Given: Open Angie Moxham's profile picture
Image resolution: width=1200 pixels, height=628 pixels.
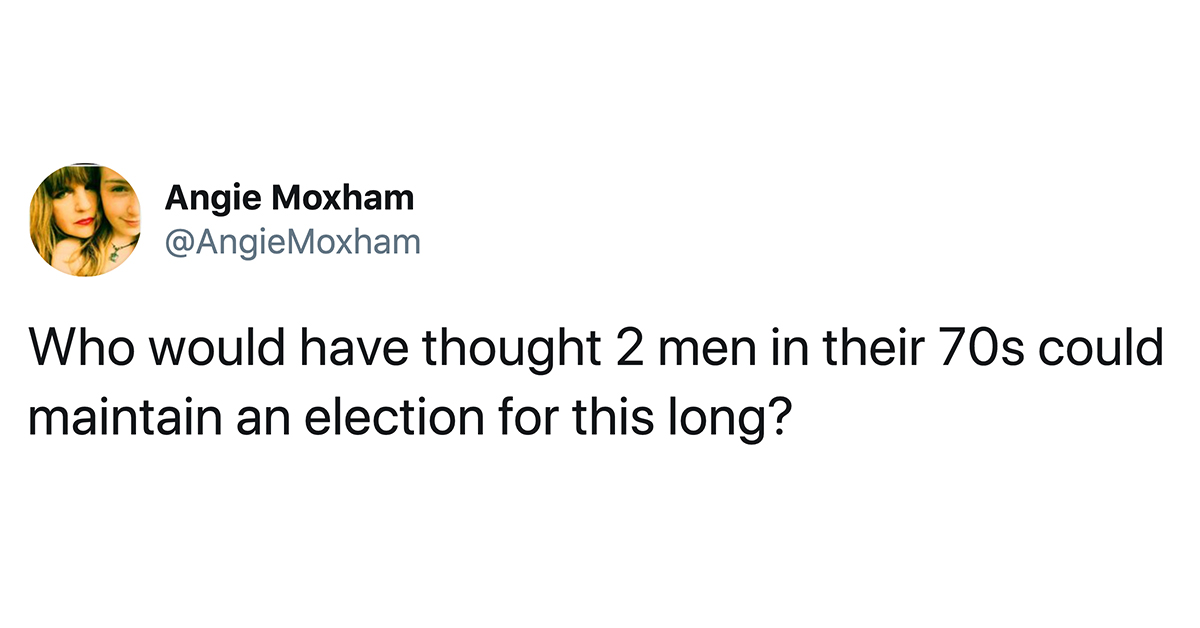Looking at the screenshot, I should pos(86,220).
